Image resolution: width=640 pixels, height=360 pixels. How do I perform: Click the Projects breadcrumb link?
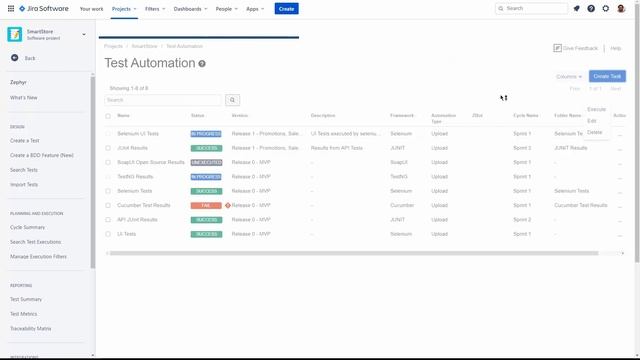113,46
